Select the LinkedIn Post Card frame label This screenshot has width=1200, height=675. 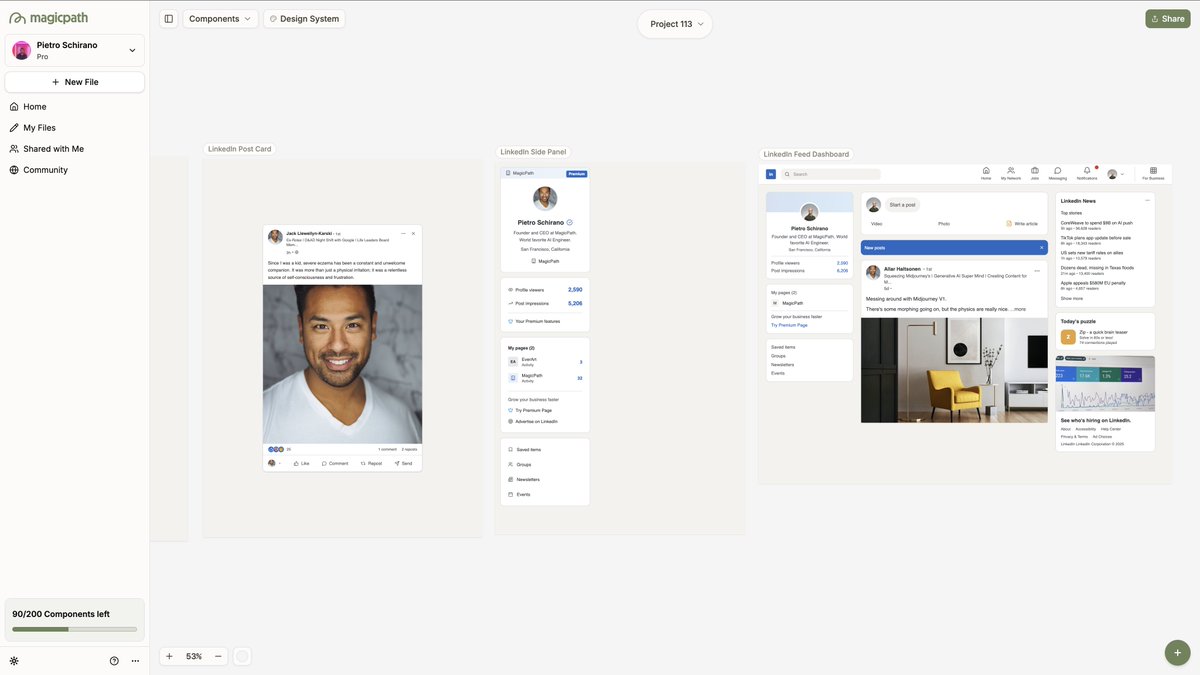click(238, 147)
